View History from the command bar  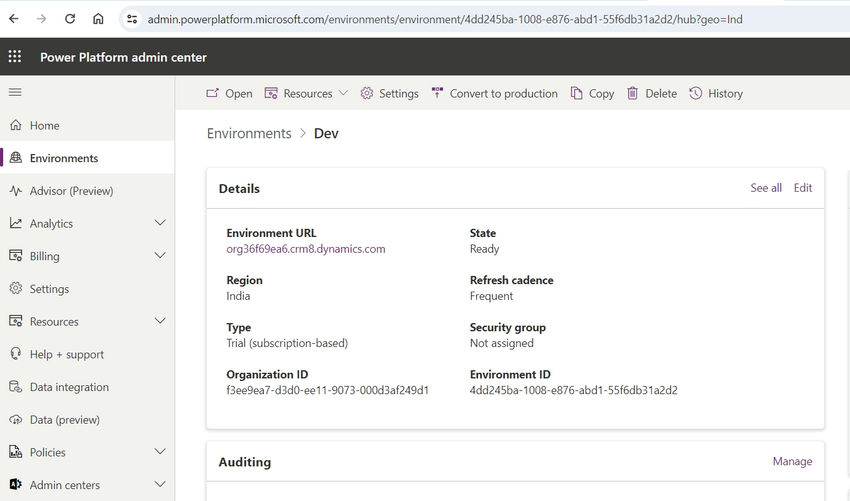click(x=725, y=94)
